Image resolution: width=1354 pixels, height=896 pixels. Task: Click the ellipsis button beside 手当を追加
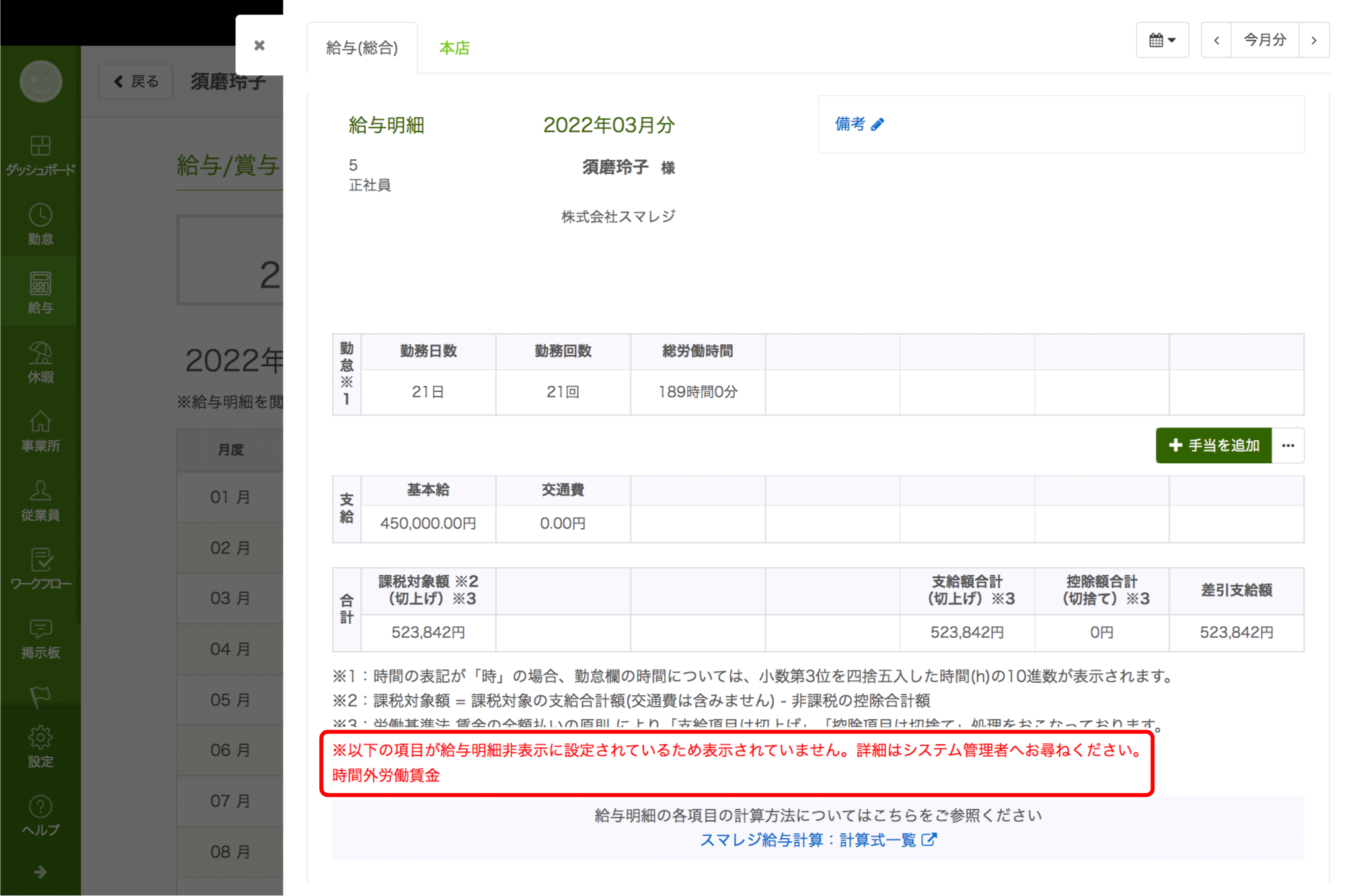click(1287, 445)
